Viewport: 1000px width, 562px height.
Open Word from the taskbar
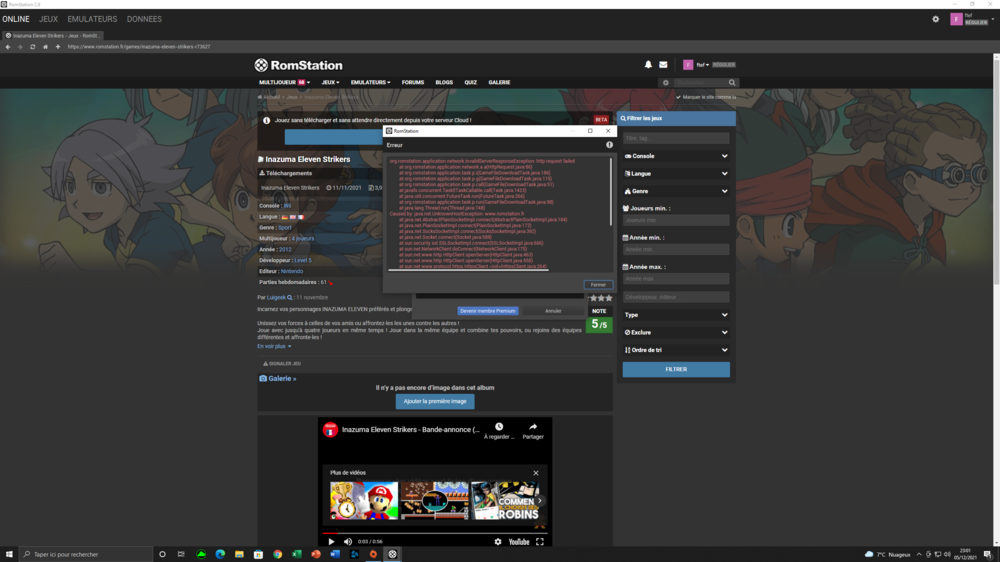335,554
